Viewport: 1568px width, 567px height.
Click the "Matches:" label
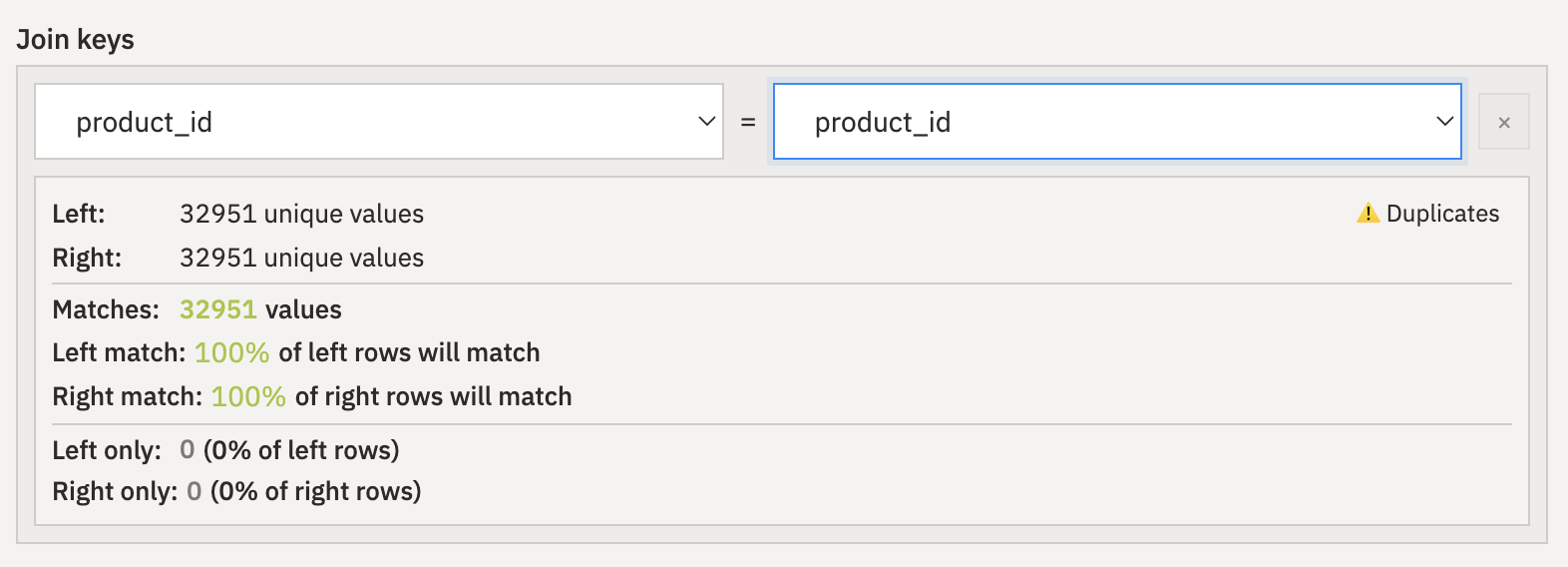106,309
